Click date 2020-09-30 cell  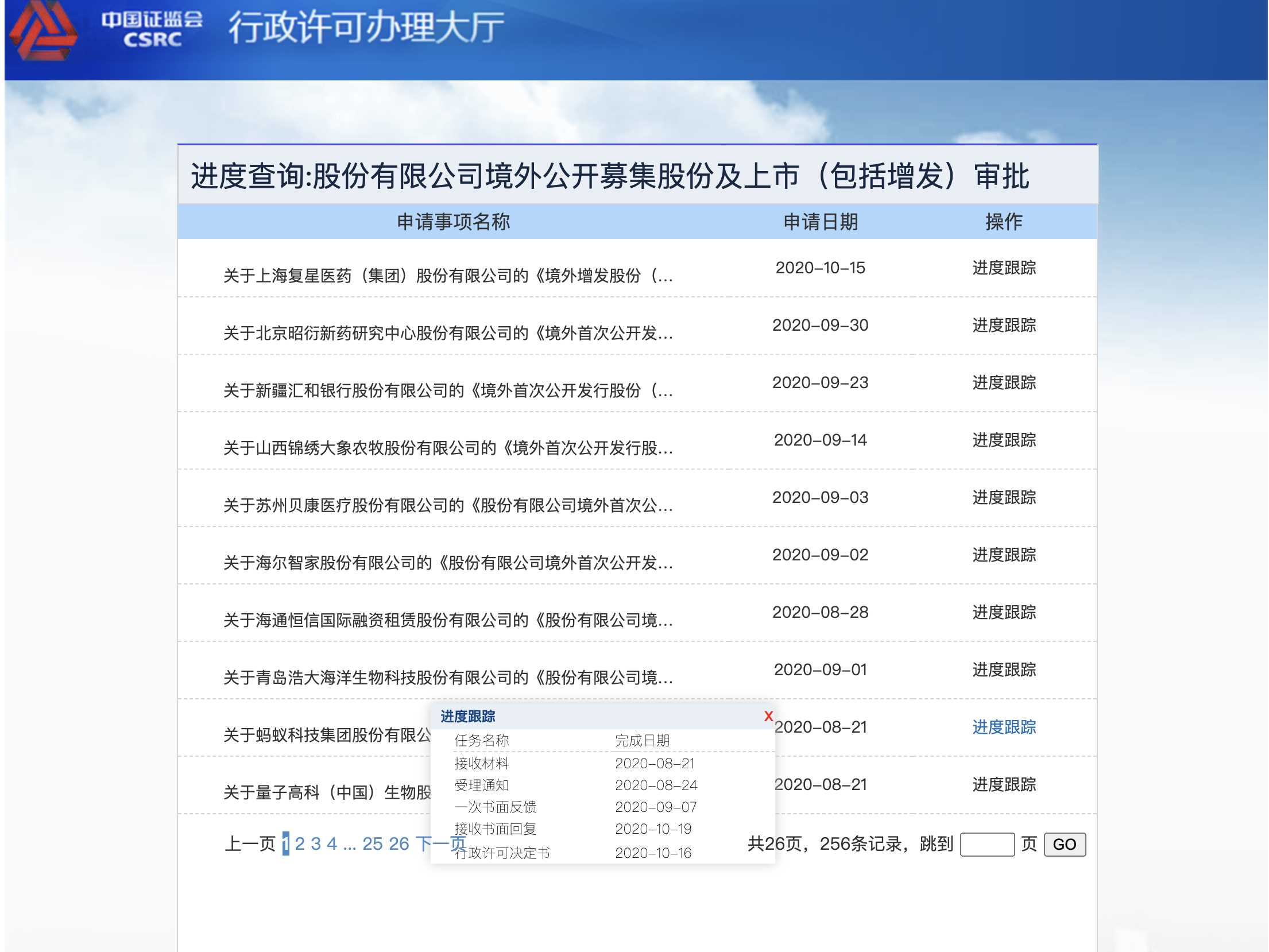coord(820,325)
